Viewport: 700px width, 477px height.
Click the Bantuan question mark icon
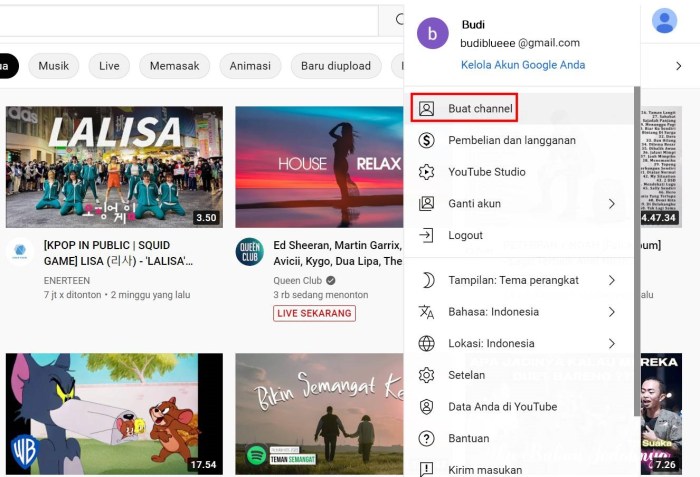click(426, 439)
